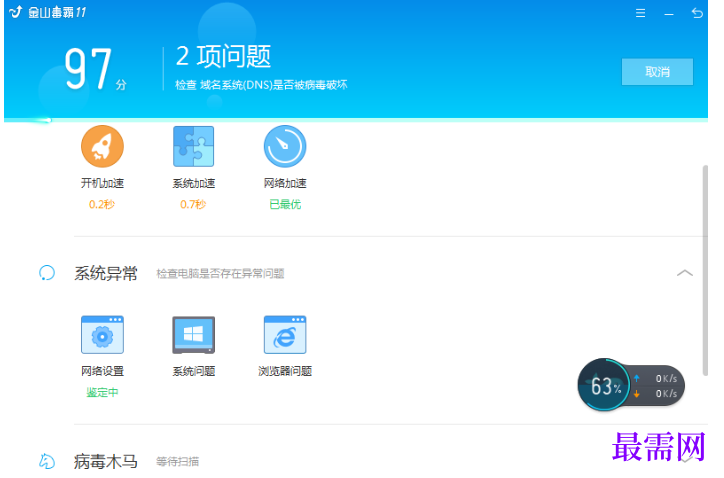
Task: Click the 2 项问题 headline
Action: pyautogui.click(x=223, y=56)
